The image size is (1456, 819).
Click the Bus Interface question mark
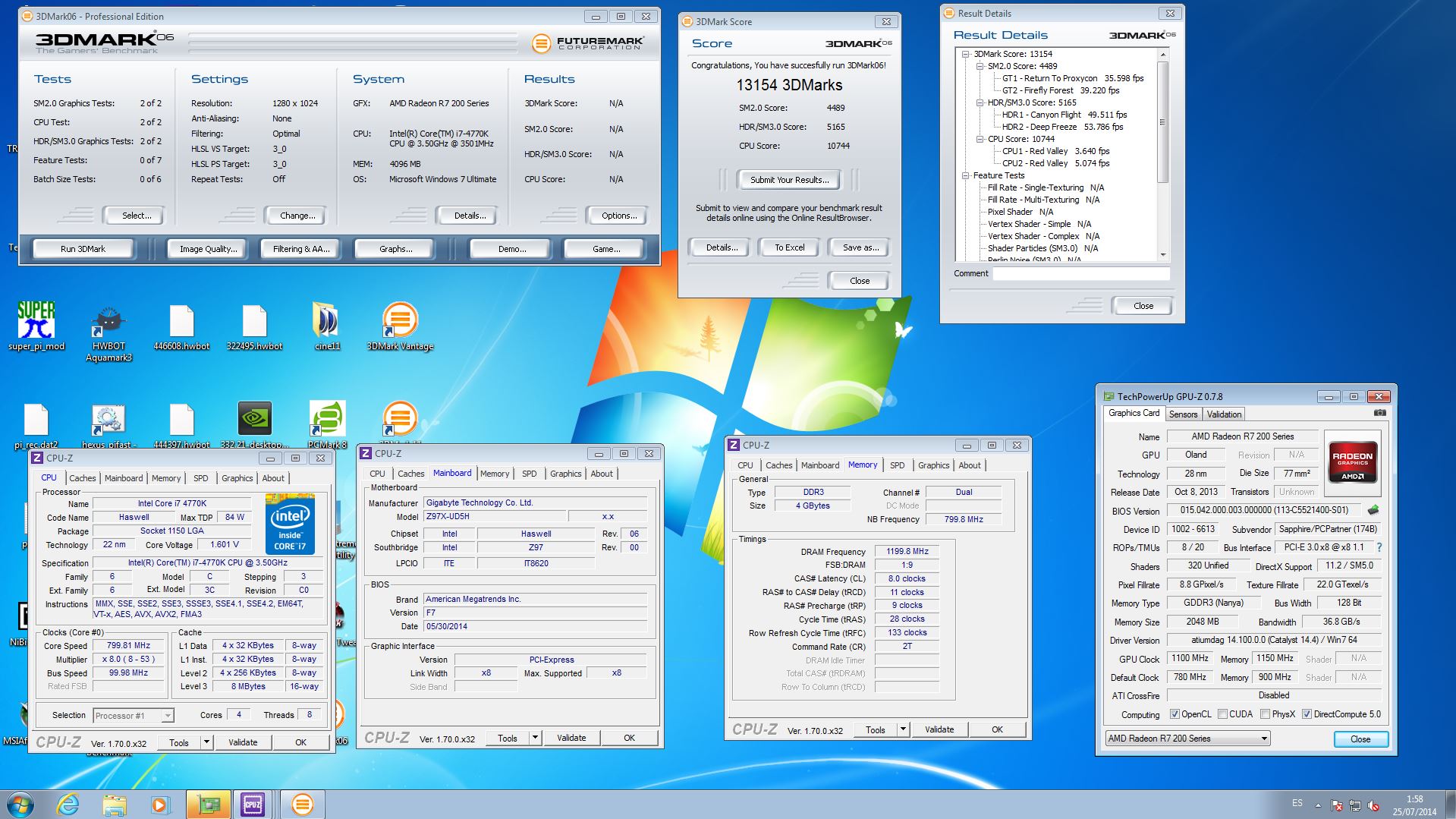tap(1379, 547)
